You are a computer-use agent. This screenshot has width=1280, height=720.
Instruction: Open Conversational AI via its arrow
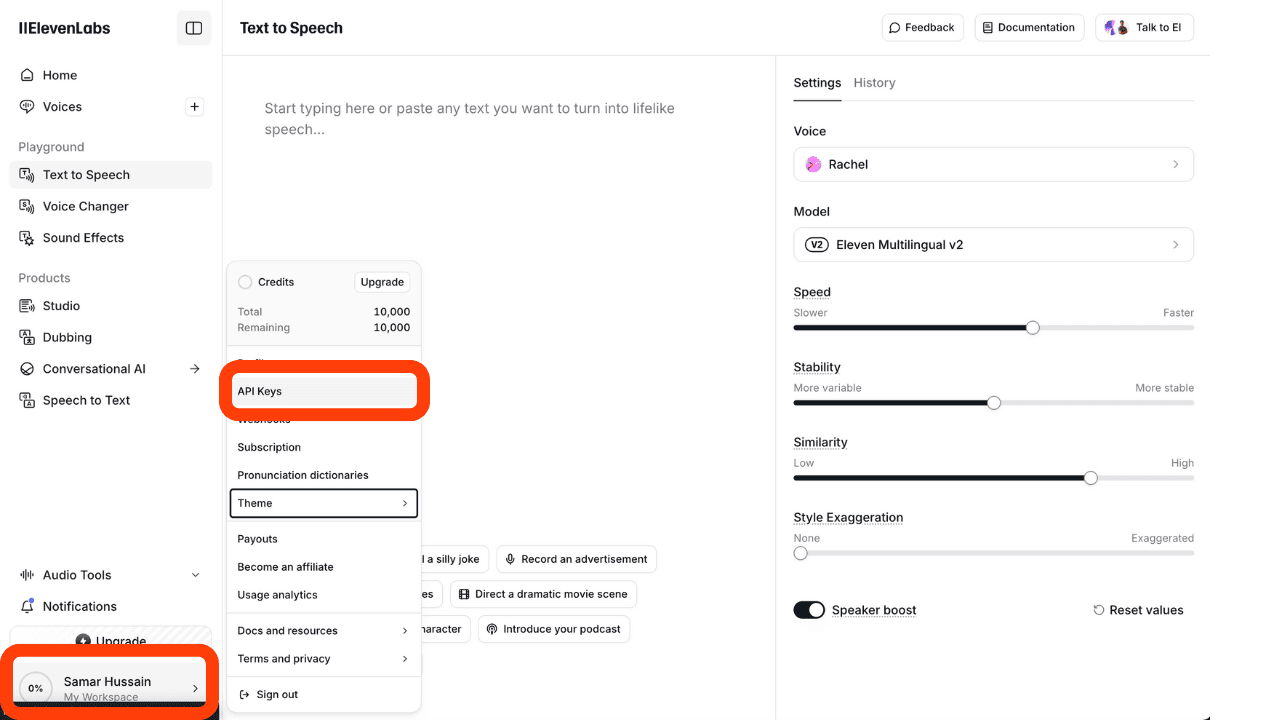(195, 369)
